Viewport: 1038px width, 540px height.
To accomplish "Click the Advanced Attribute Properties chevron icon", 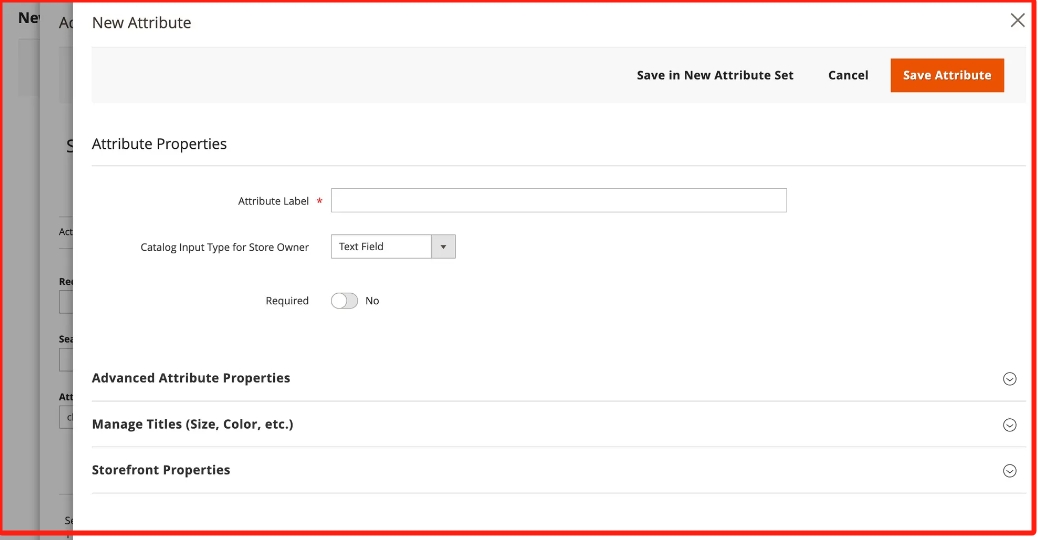I will pos(1009,379).
